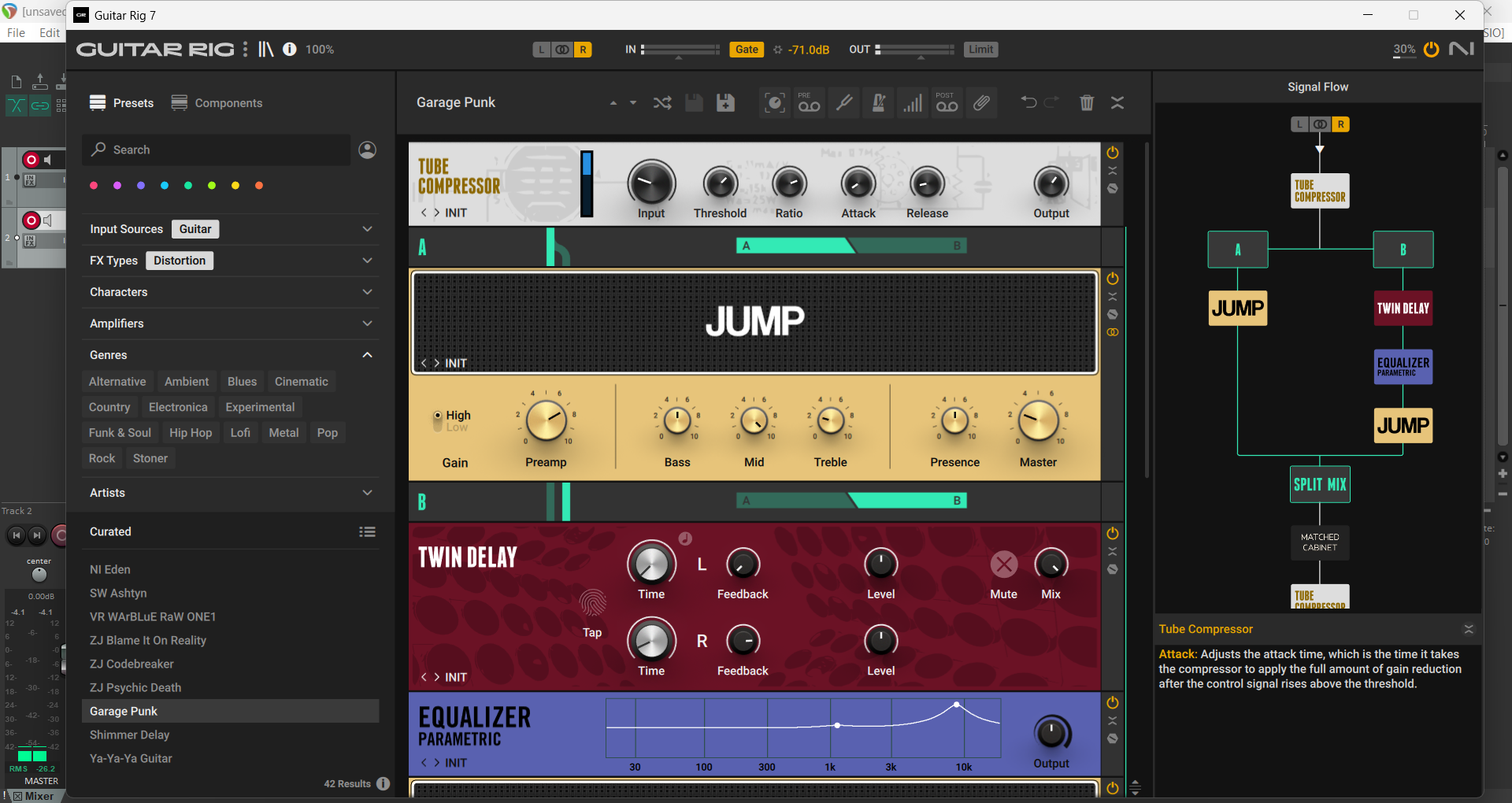
Task: Filter by the Blues genre tag
Action: pyautogui.click(x=243, y=382)
